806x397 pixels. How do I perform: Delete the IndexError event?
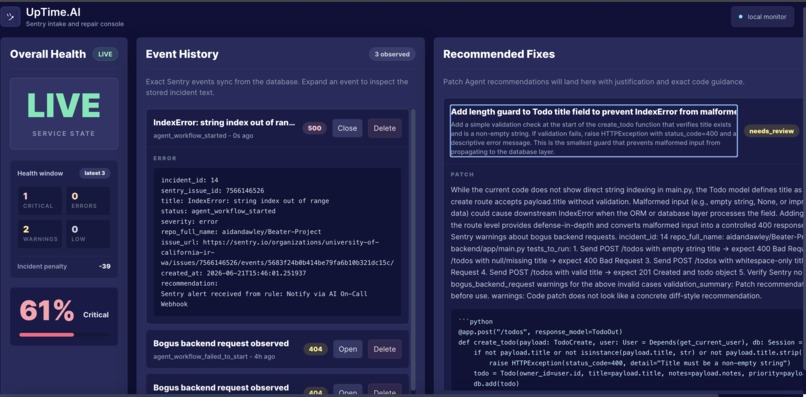[x=384, y=128]
